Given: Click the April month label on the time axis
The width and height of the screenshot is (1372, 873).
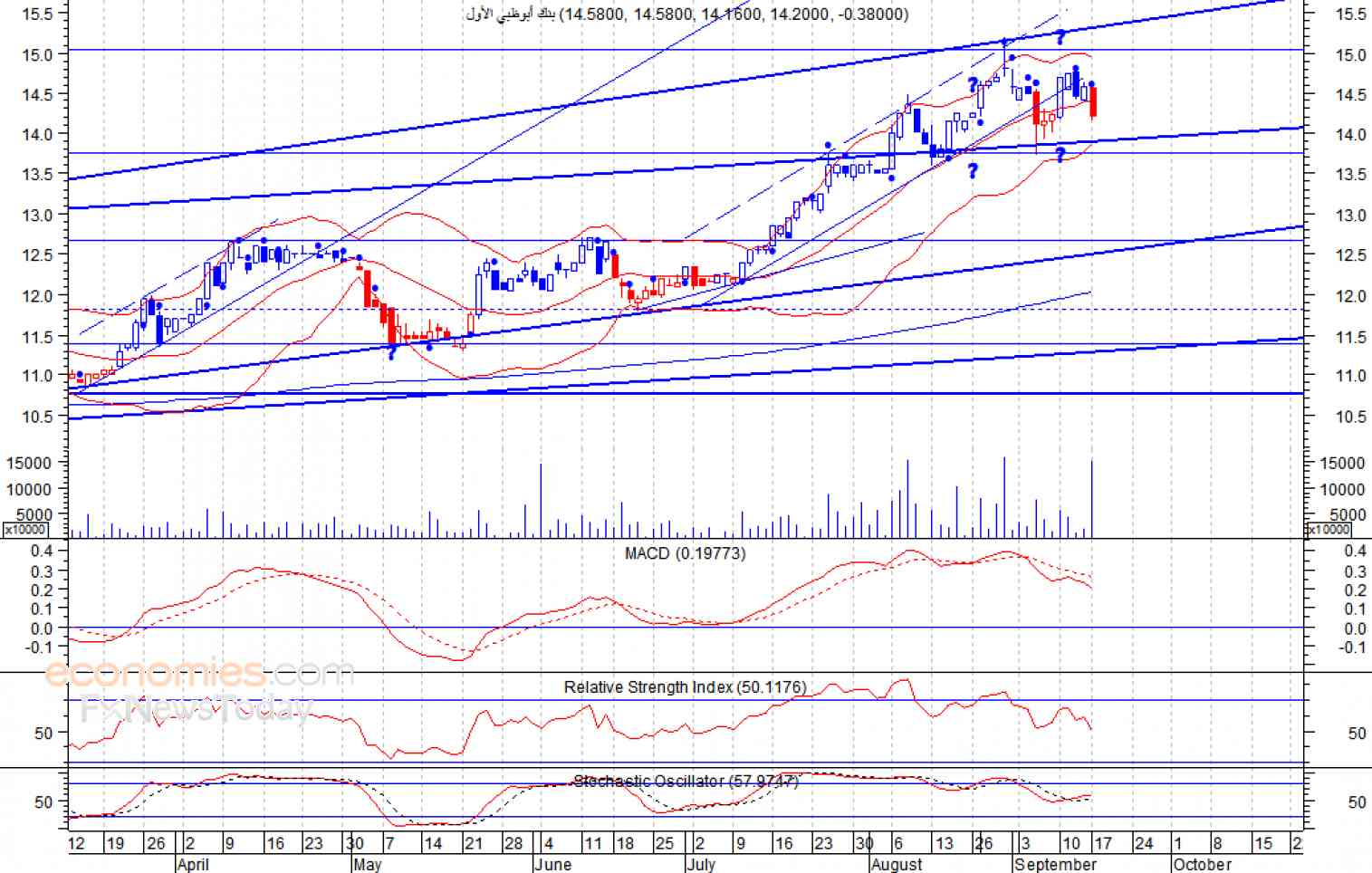Looking at the screenshot, I should click(x=193, y=865).
